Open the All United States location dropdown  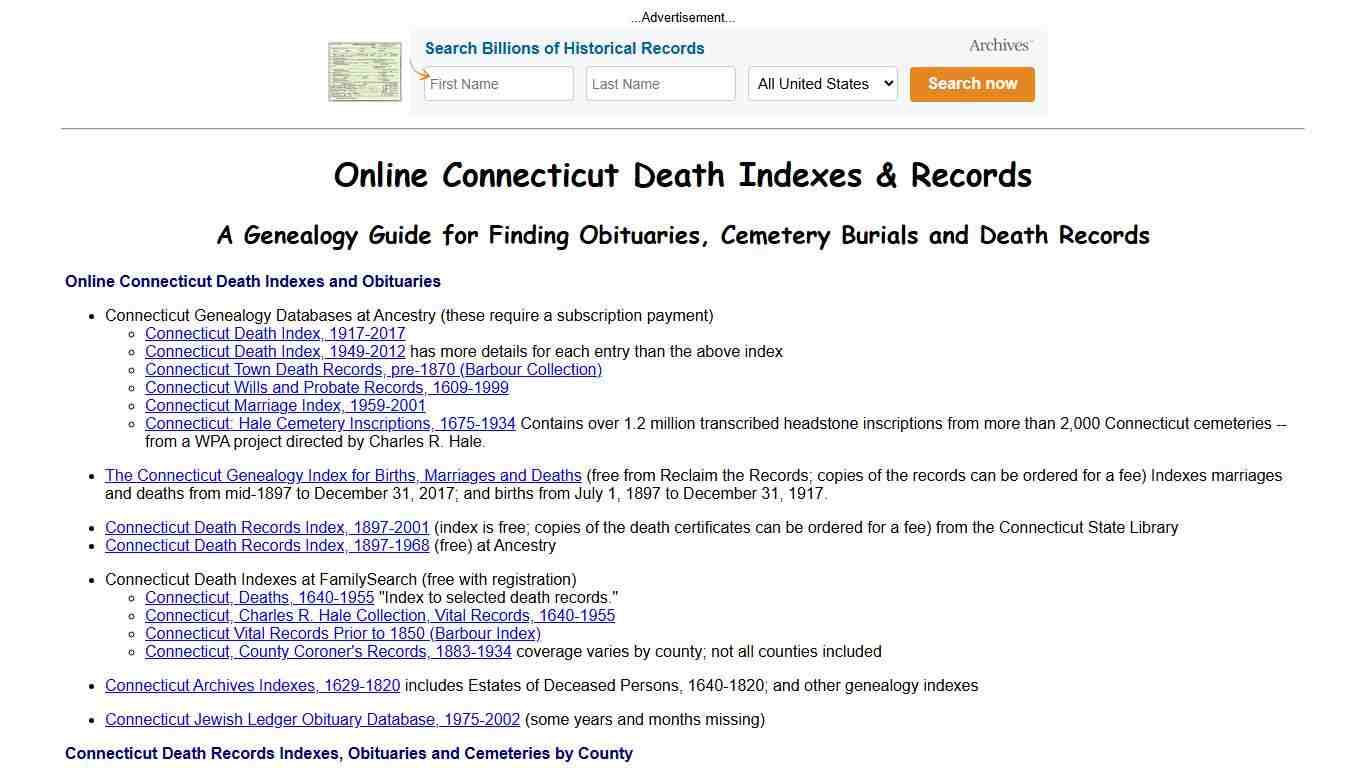pyautogui.click(x=822, y=84)
